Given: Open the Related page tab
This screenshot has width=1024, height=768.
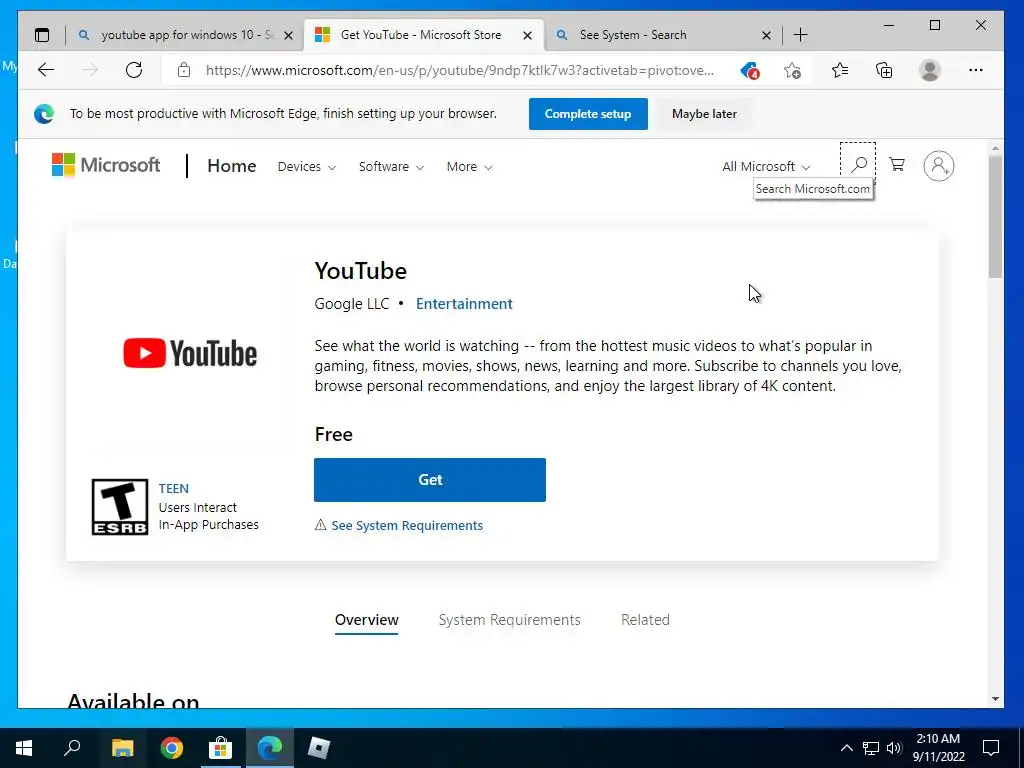Looking at the screenshot, I should (645, 620).
